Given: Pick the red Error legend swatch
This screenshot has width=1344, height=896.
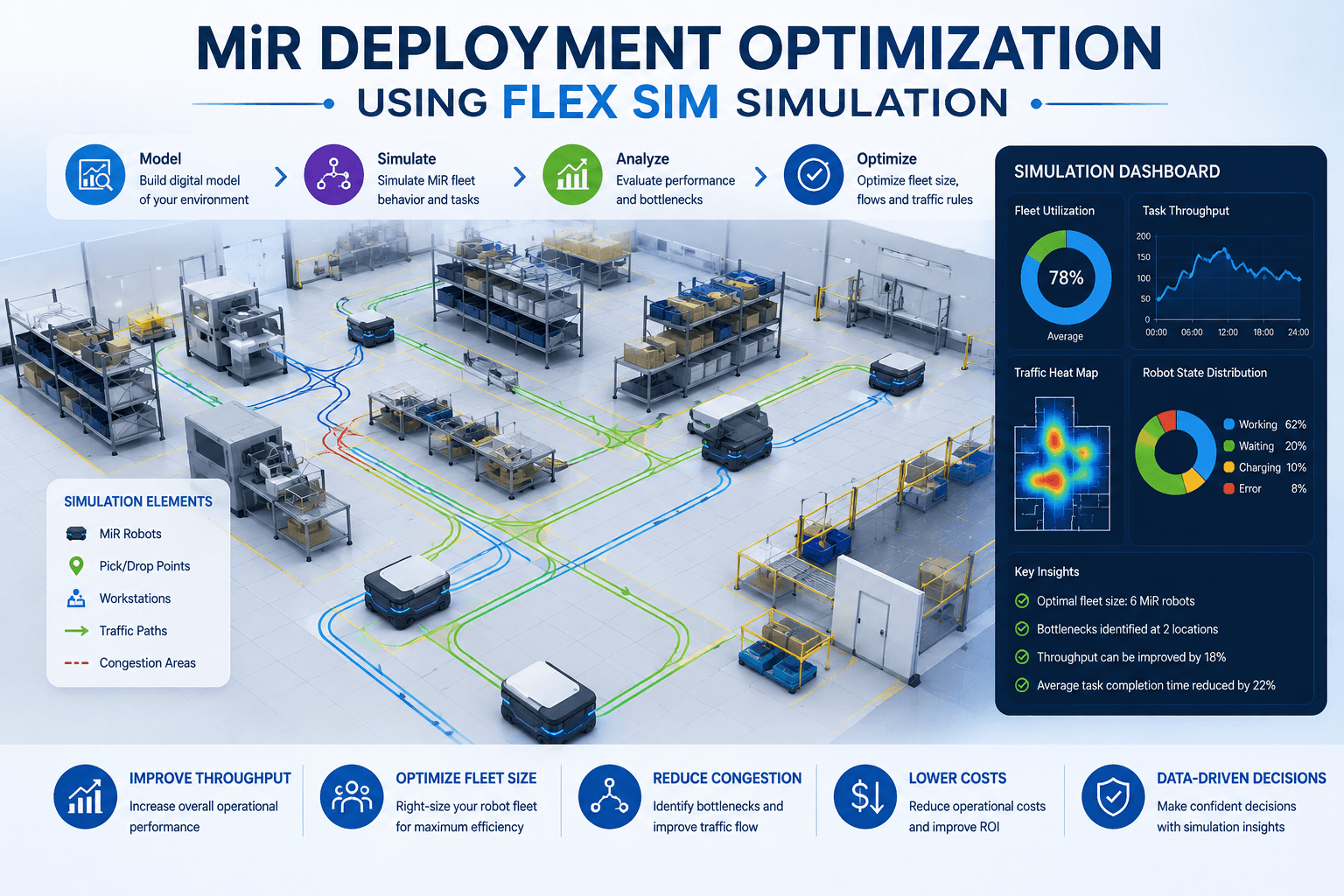Looking at the screenshot, I should [x=1229, y=488].
